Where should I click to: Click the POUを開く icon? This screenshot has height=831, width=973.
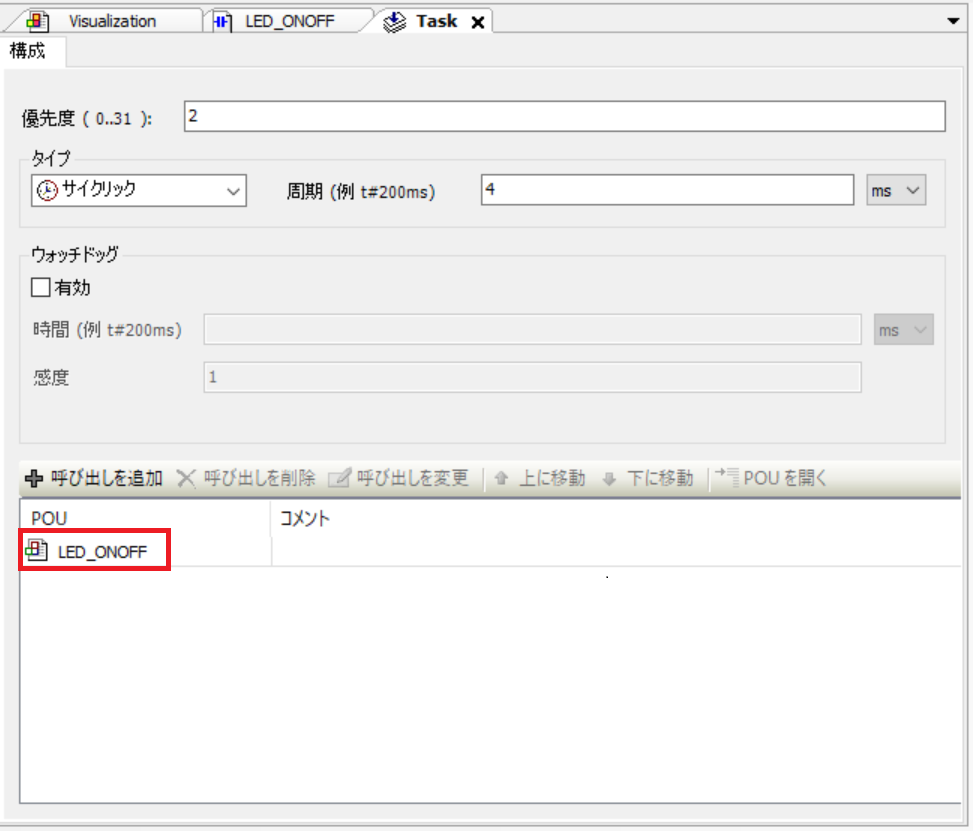726,478
